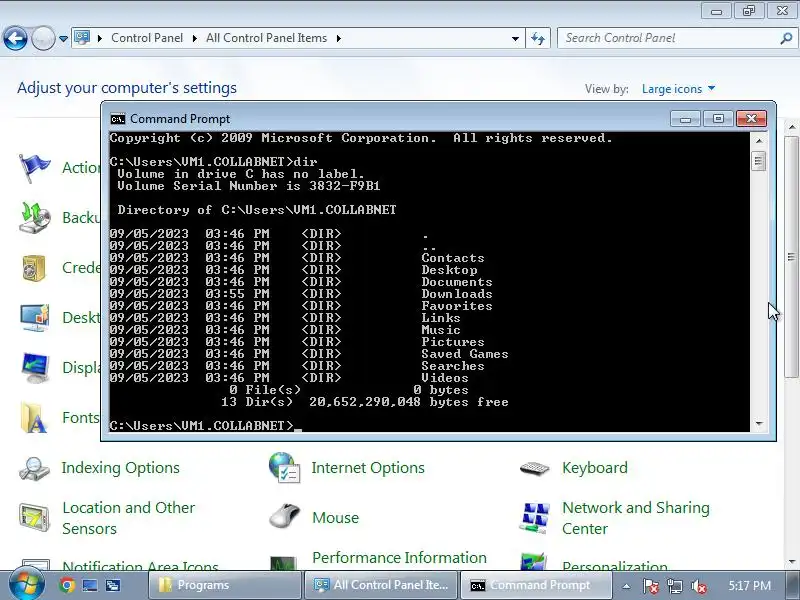The height and width of the screenshot is (600, 800).
Task: Open the Backup and Restore icon
Action: click(x=34, y=218)
